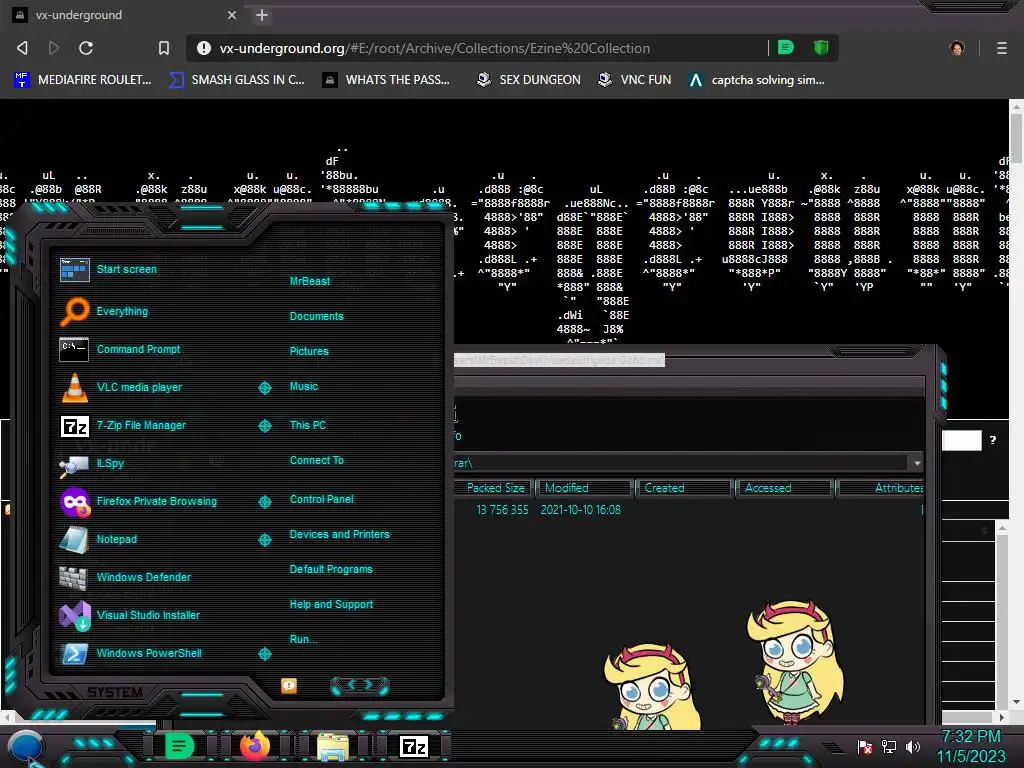Open Visual Studio Installer
The height and width of the screenshot is (768, 1024).
point(130,615)
